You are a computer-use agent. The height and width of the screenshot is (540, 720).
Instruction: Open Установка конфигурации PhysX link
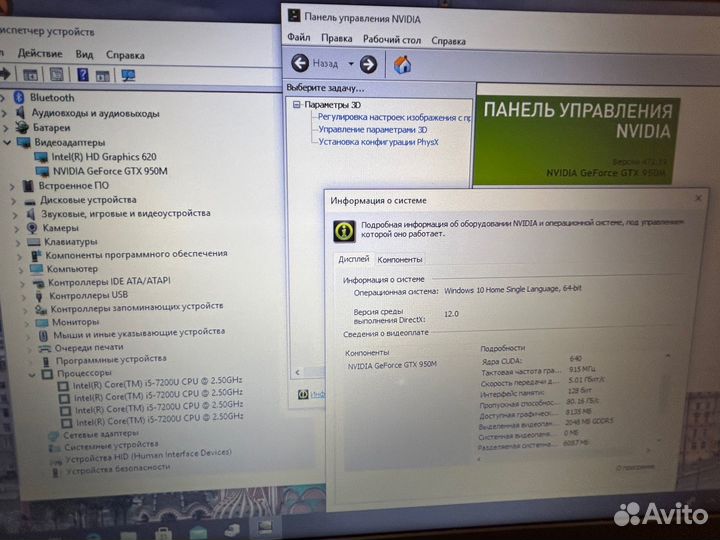click(x=378, y=142)
